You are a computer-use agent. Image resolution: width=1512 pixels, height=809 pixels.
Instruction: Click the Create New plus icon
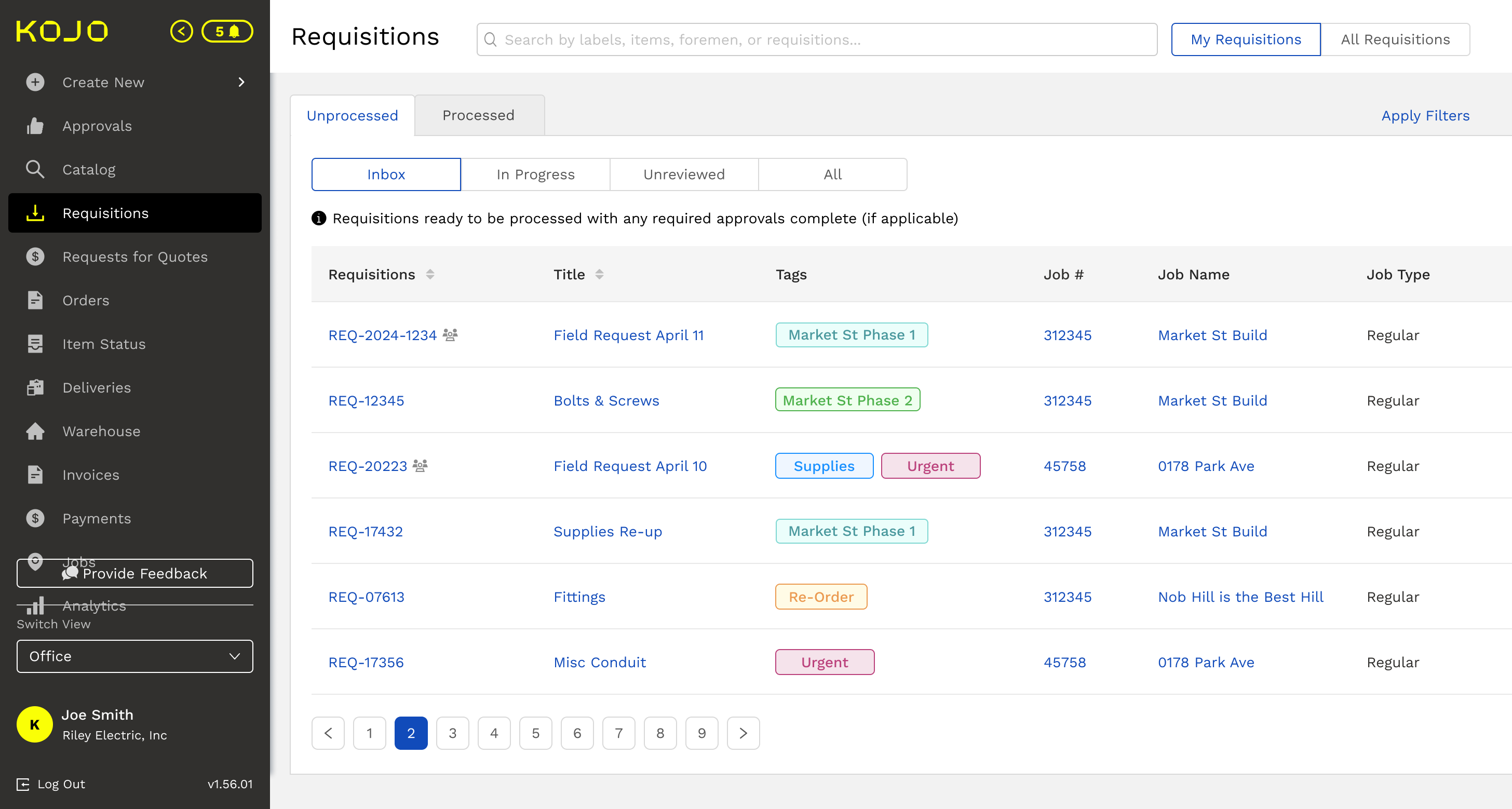pyautogui.click(x=35, y=82)
